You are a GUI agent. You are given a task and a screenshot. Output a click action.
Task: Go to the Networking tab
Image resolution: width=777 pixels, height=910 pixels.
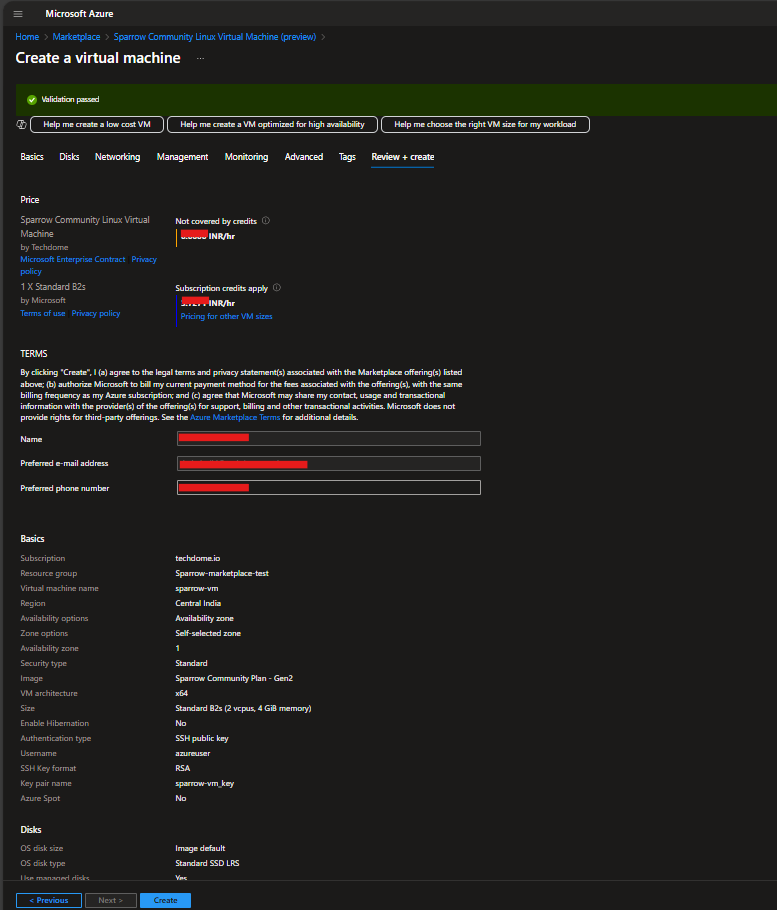pos(117,157)
